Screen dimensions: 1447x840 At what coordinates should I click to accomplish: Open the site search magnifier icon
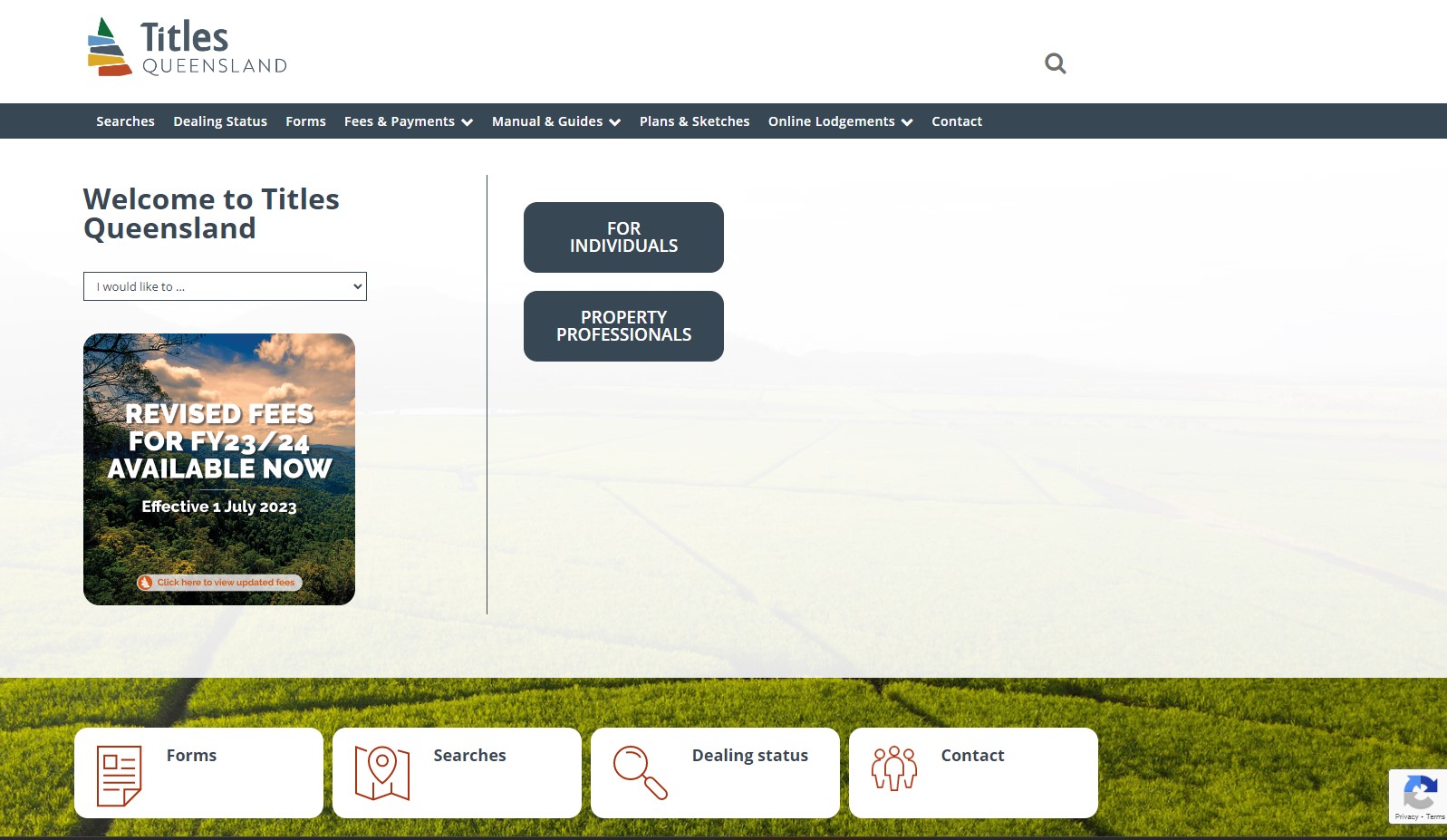[x=1055, y=63]
